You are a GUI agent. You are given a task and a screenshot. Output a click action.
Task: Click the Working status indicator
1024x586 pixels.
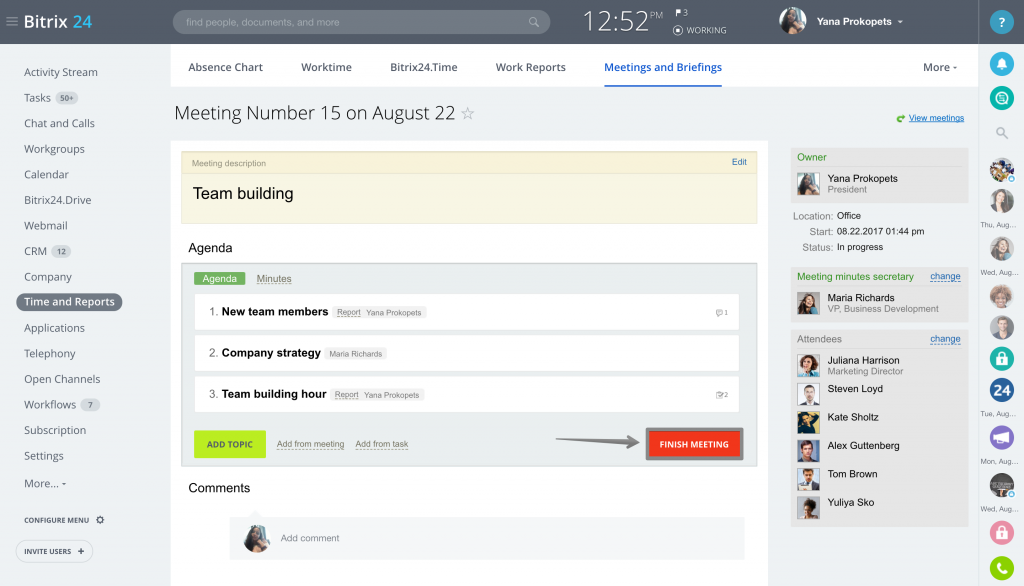pos(699,30)
